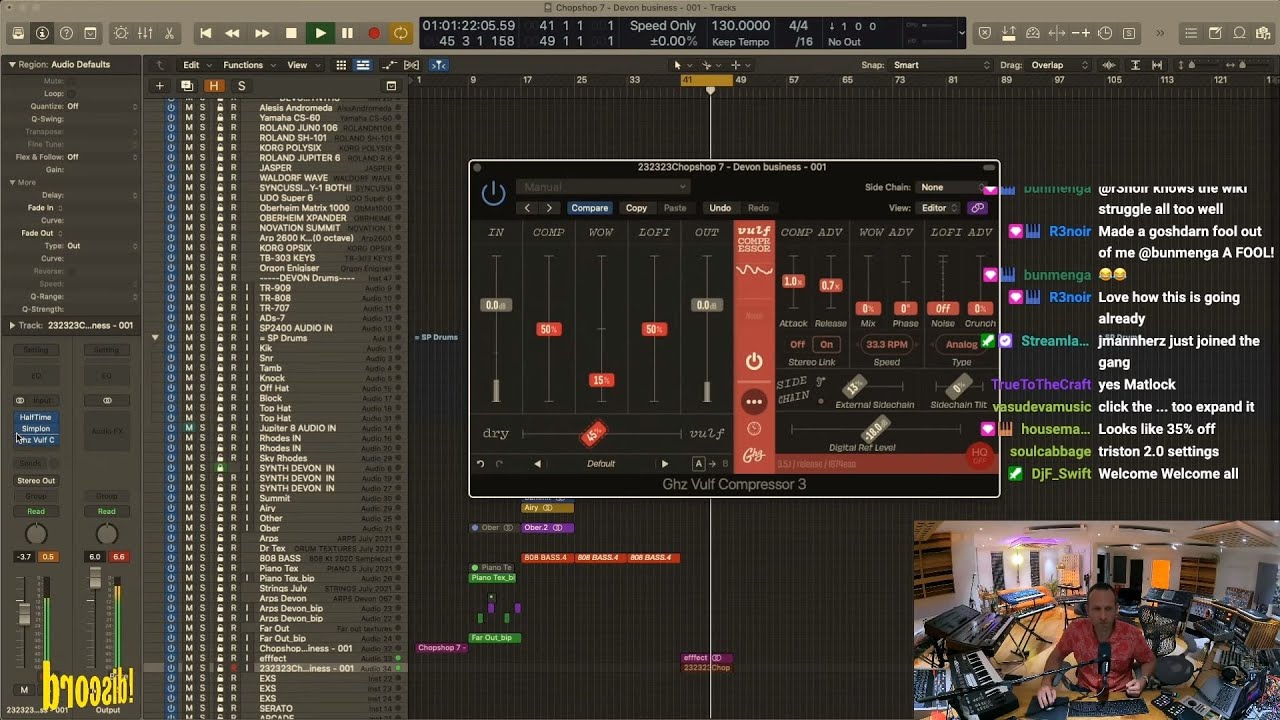The width and height of the screenshot is (1280, 720).
Task: Toggle the Inspector info icon
Action: (42, 33)
